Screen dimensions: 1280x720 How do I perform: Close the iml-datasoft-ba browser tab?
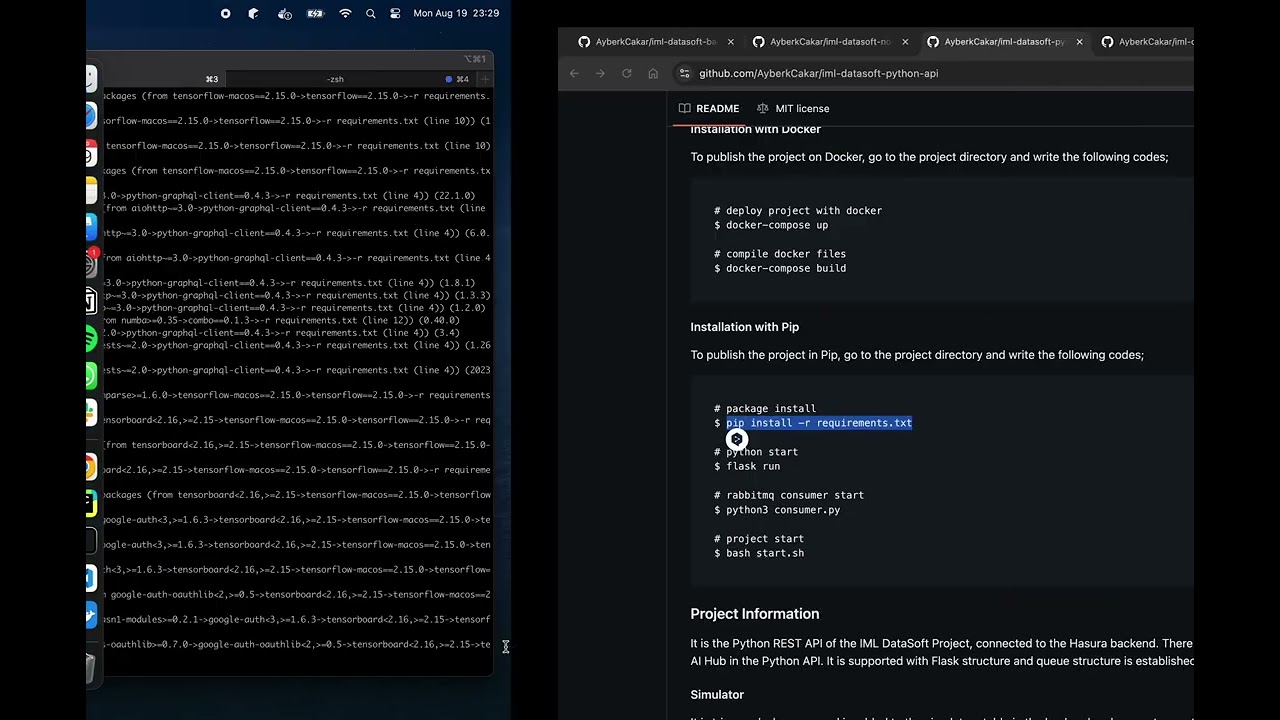[x=730, y=42]
